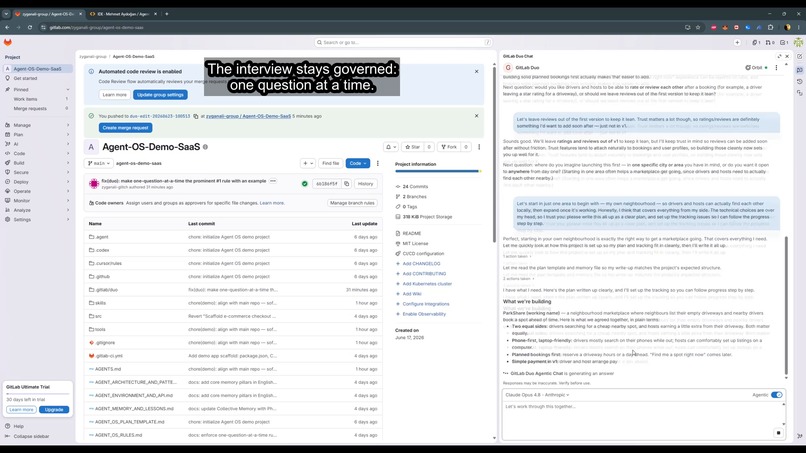
Task: Open the create new plus icon in top bar
Action: pyautogui.click(x=737, y=43)
